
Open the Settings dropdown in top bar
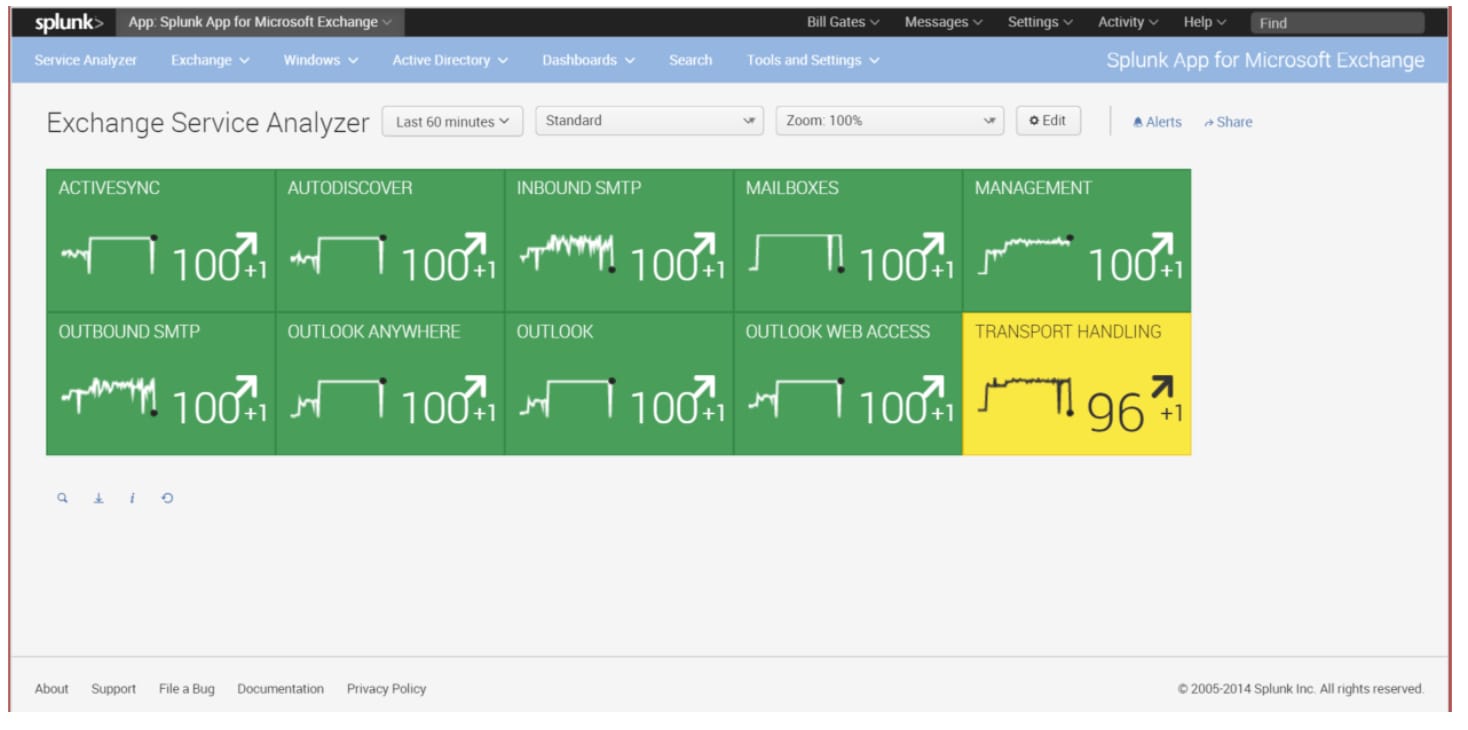tap(1040, 22)
